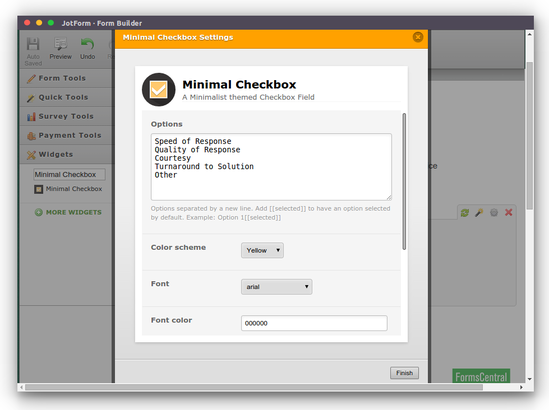Screen dimensions: 549x410
Task: Expand the Form Tools section
Action: [67, 78]
